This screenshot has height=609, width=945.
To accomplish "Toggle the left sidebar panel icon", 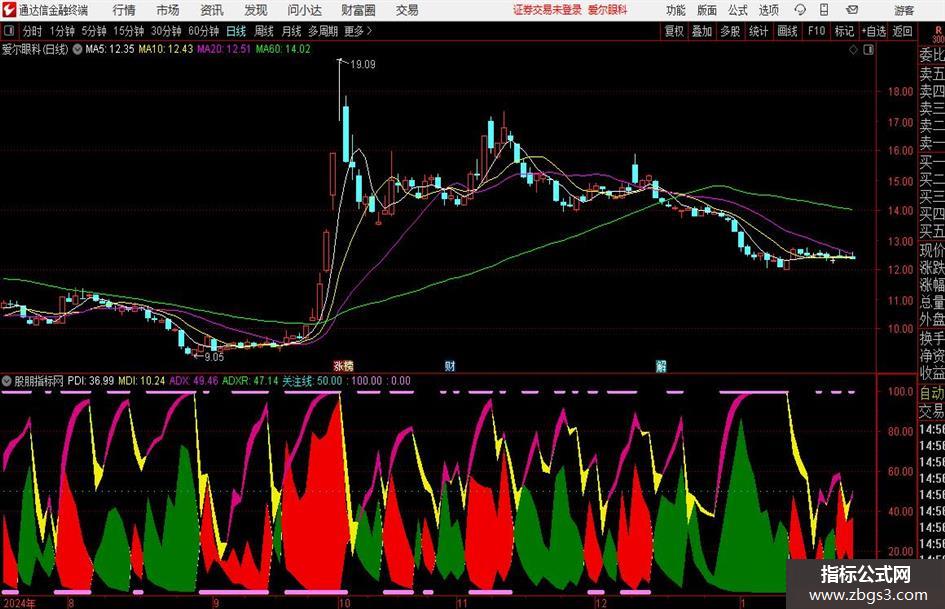I will (8, 31).
